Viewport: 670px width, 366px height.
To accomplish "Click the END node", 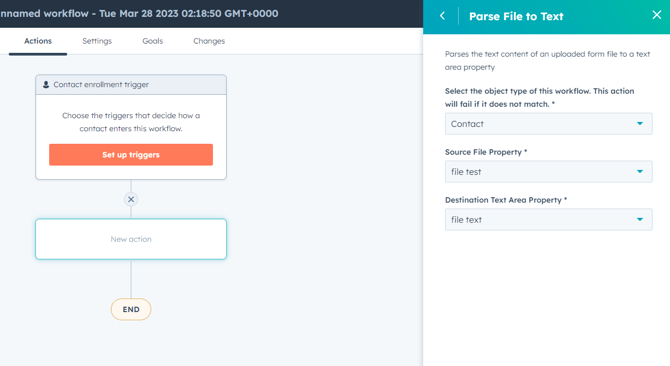I will (131, 309).
